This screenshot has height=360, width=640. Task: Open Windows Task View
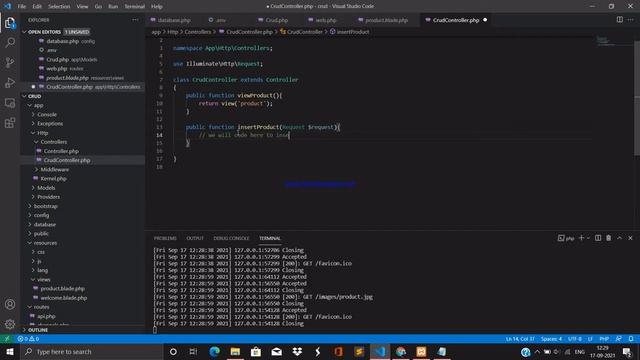pos(193,351)
